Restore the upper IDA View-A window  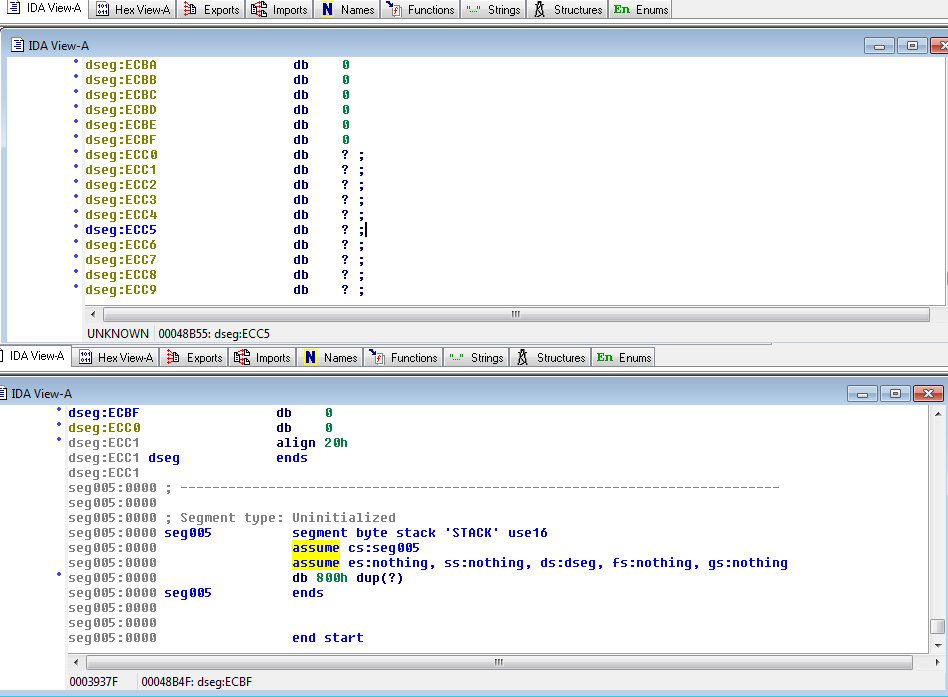pyautogui.click(x=911, y=45)
